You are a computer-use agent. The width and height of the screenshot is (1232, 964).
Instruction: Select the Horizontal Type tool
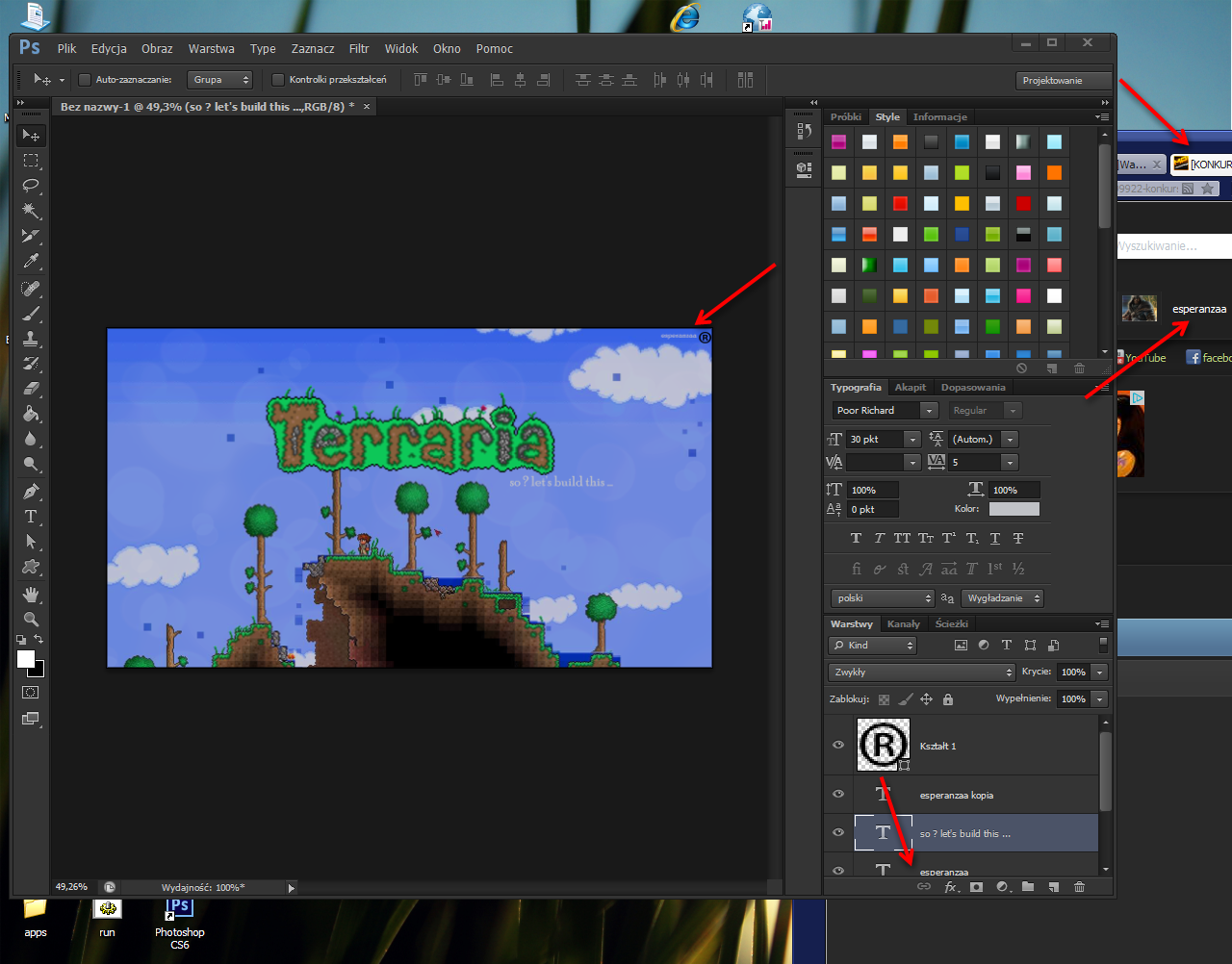[x=32, y=517]
